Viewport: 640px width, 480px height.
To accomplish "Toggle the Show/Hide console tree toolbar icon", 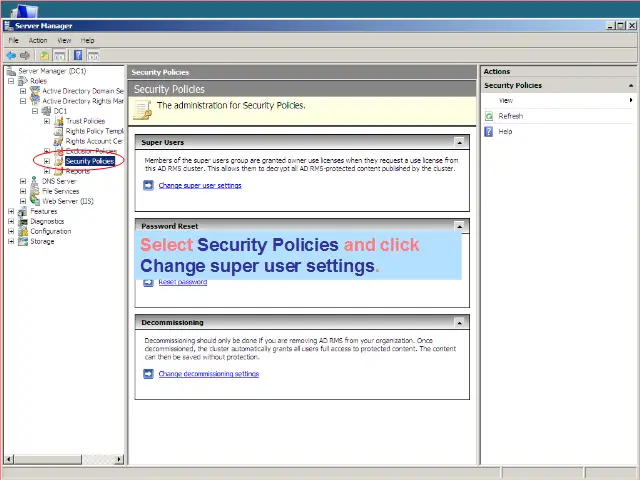I will [59, 56].
